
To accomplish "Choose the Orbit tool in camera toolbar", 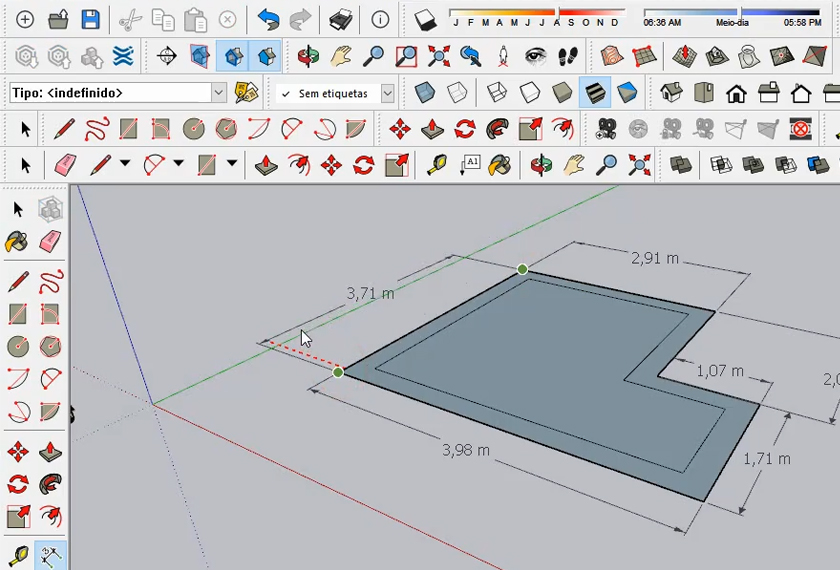I will 309,56.
